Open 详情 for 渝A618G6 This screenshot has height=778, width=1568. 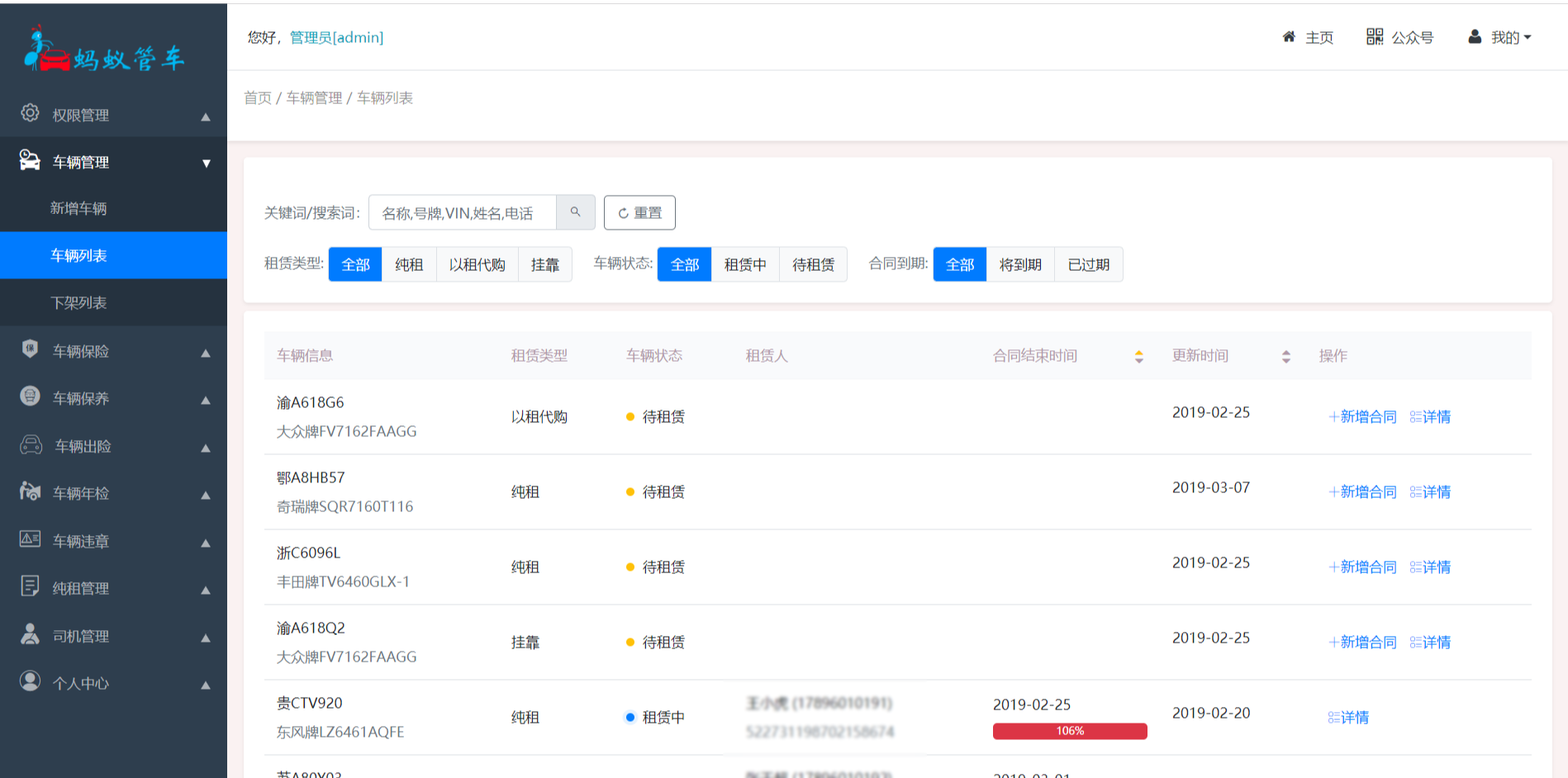[1430, 416]
